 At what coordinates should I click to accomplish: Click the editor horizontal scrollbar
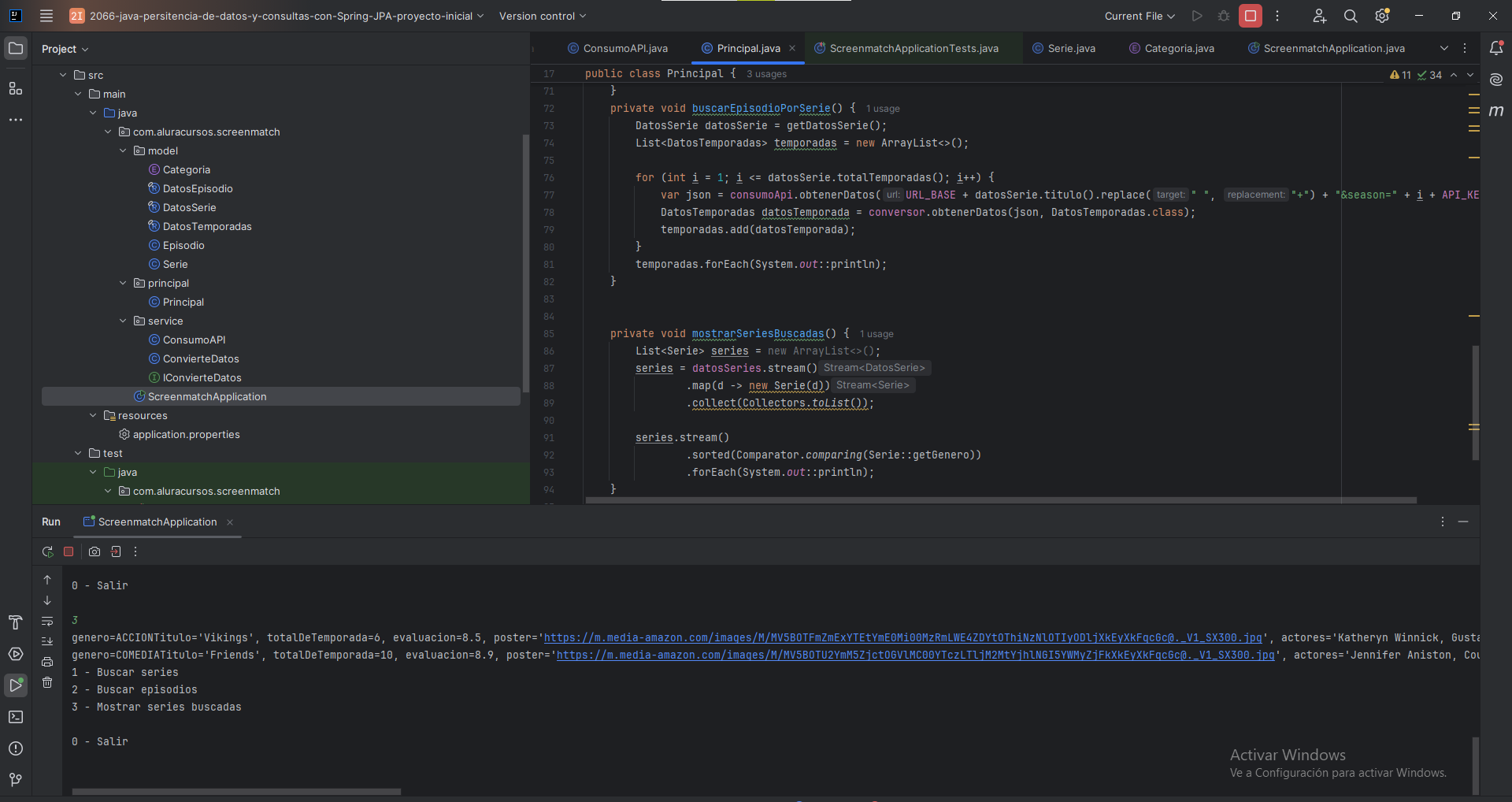(1000, 499)
